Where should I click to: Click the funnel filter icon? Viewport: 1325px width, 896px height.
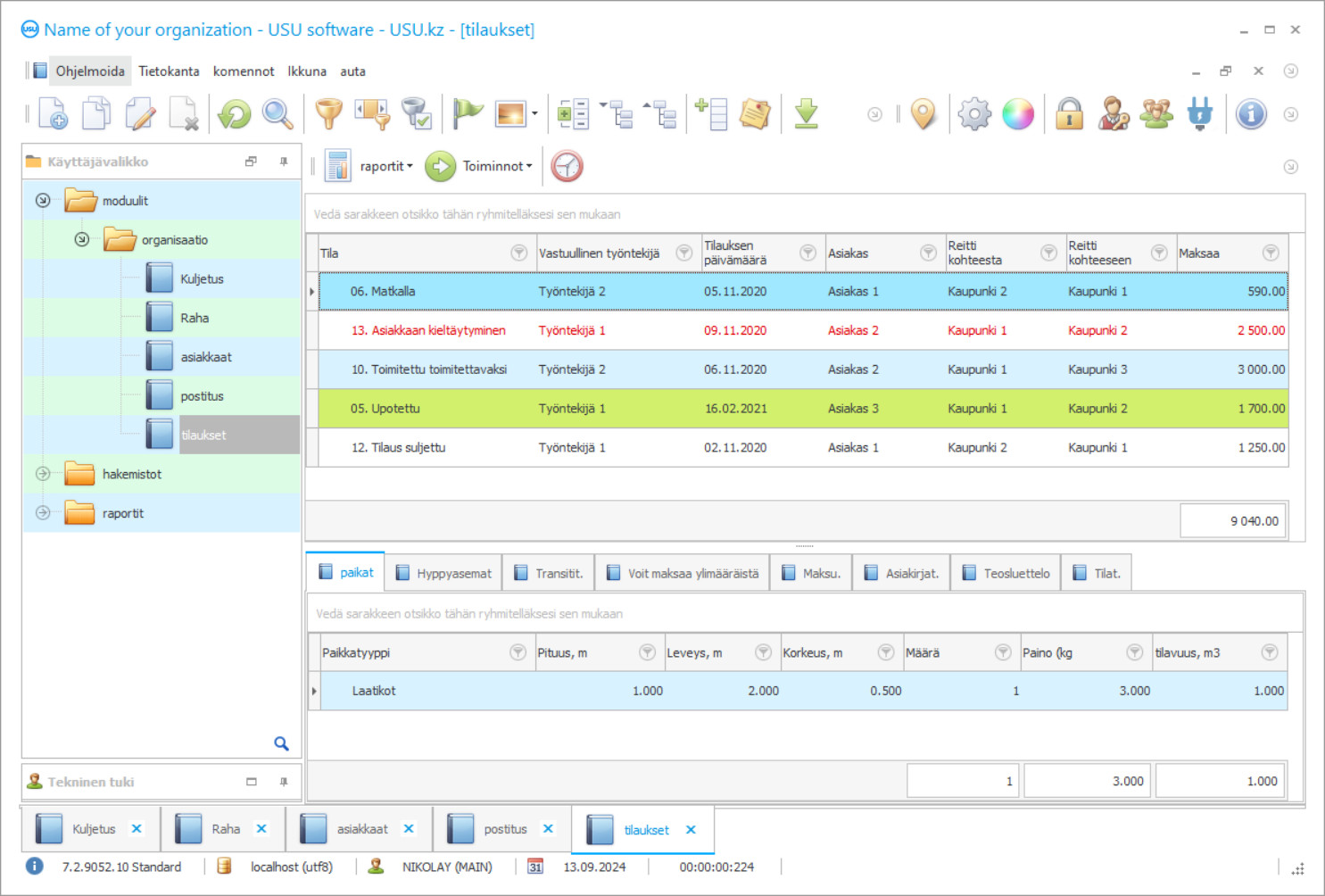pyautogui.click(x=328, y=114)
